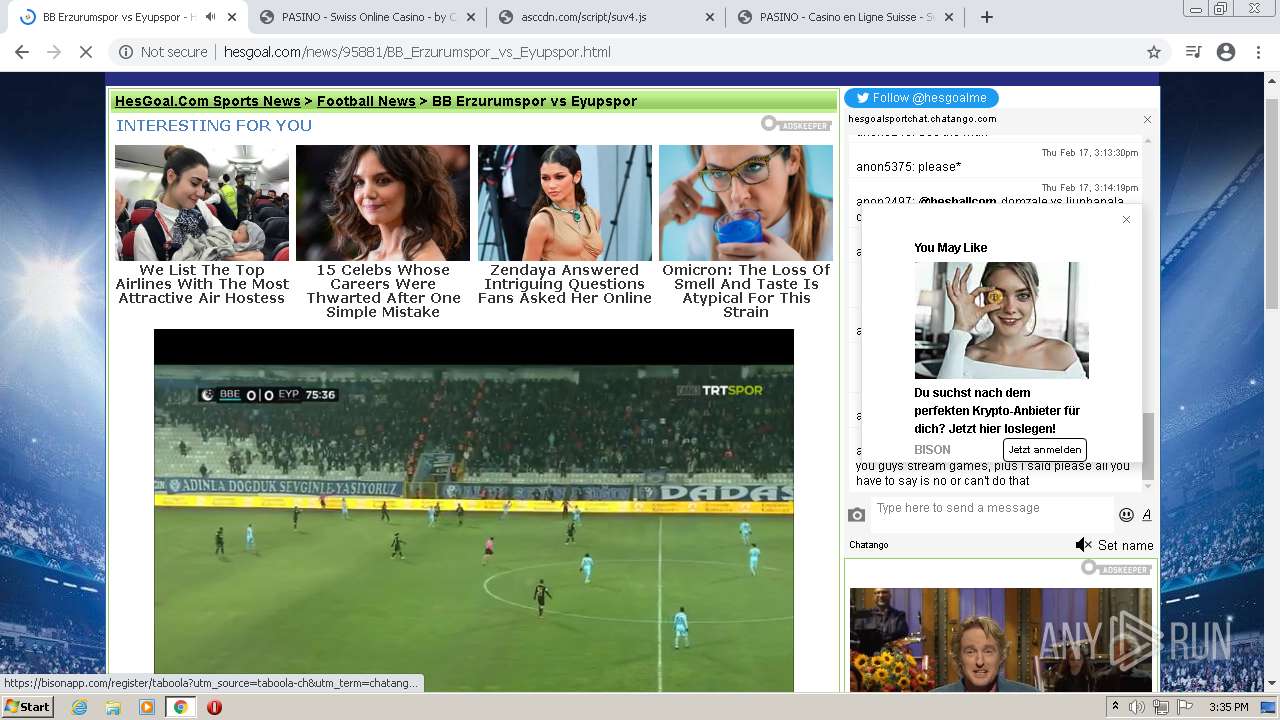
Task: Open the Opera taskbar icon
Action: coord(214,707)
